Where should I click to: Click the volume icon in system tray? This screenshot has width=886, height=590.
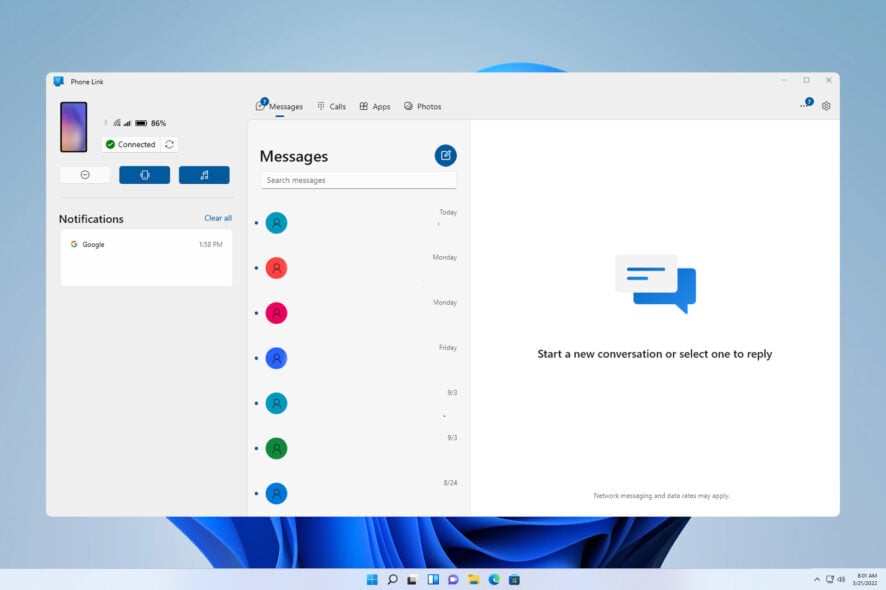[x=841, y=579]
